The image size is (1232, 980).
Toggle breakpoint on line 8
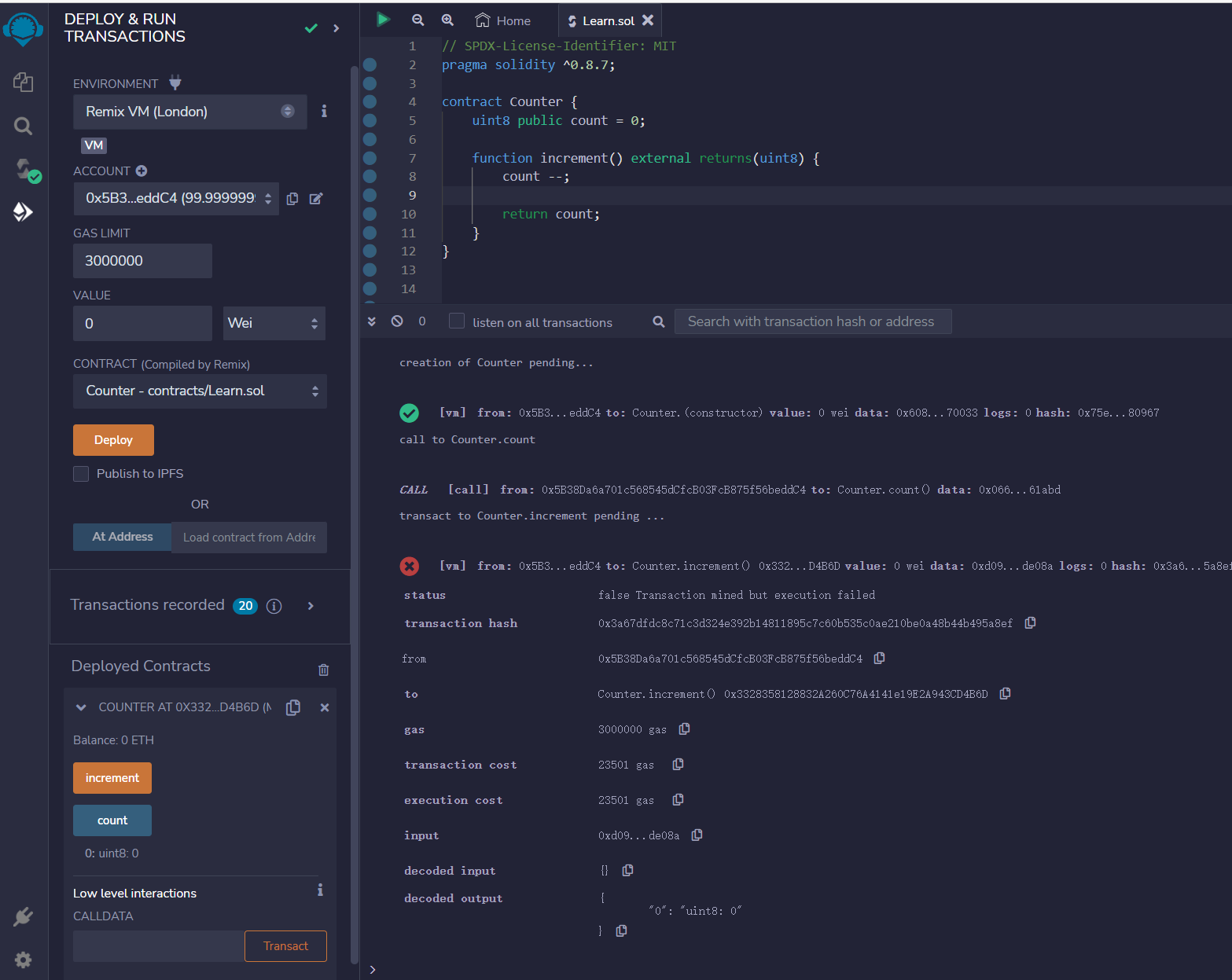click(370, 177)
